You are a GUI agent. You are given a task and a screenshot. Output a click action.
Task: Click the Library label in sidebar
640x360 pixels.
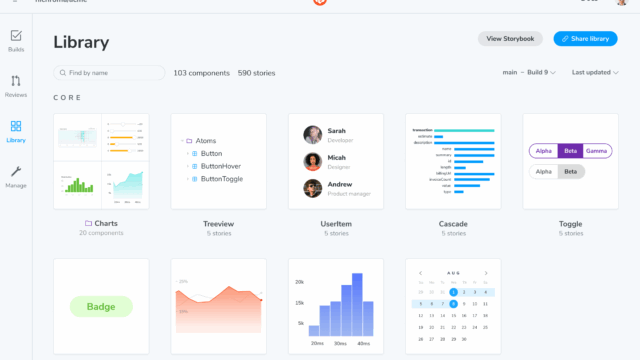coord(16,140)
